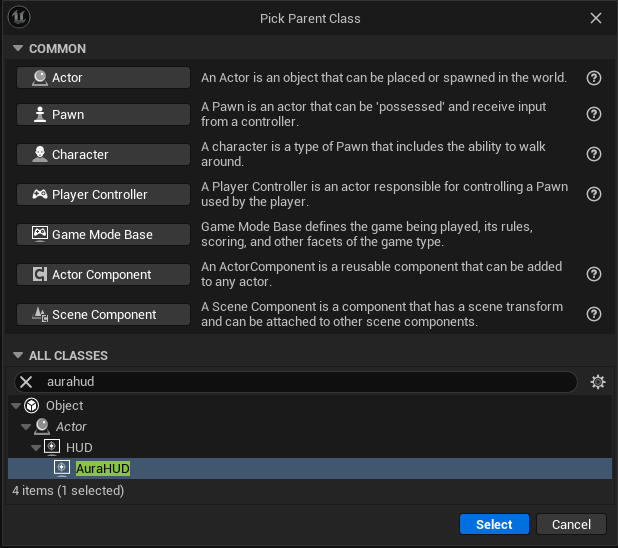Click Scene Component help question icon
This screenshot has height=548, width=618.
coord(593,314)
